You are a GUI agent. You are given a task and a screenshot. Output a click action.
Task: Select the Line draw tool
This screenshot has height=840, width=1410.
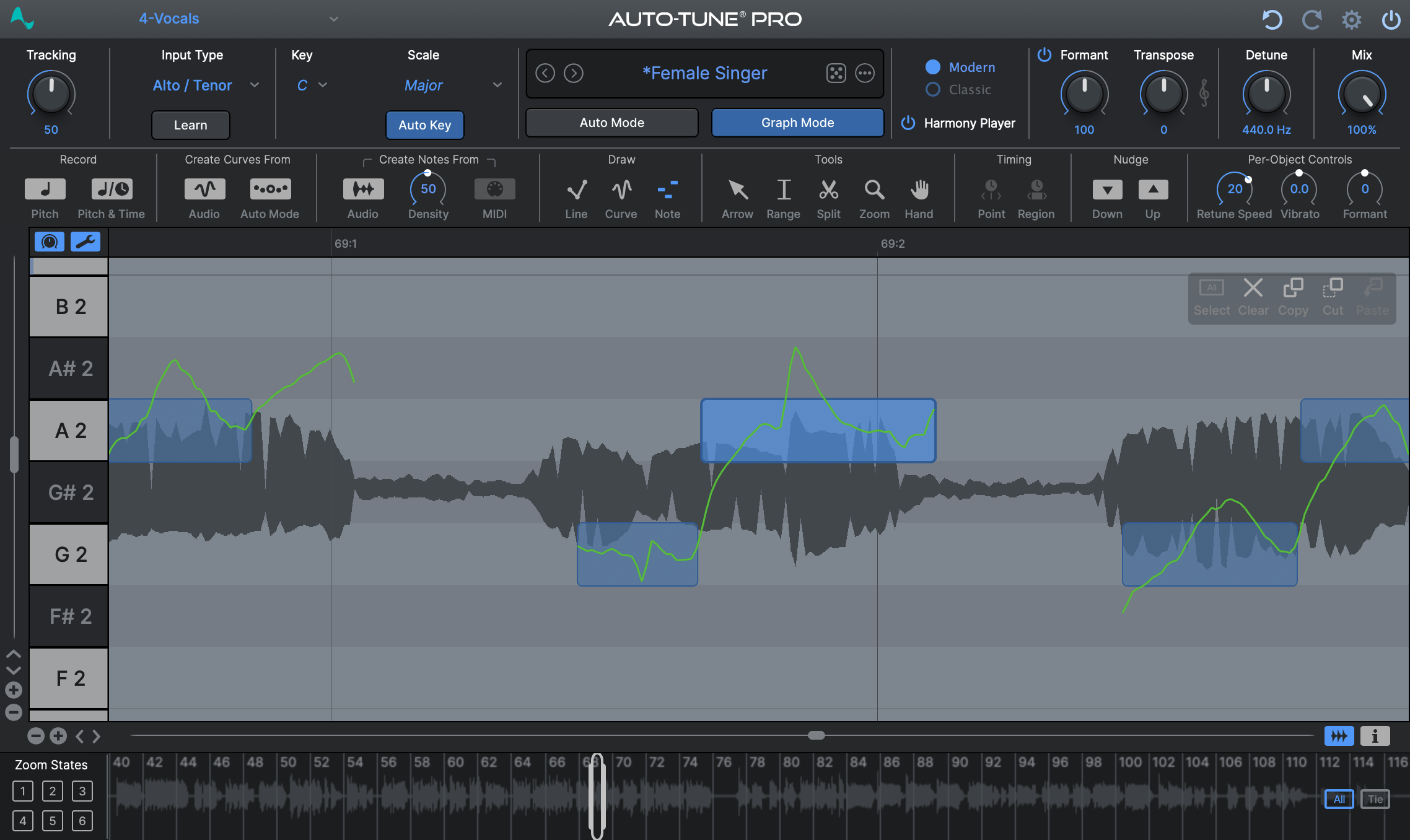[x=576, y=190]
